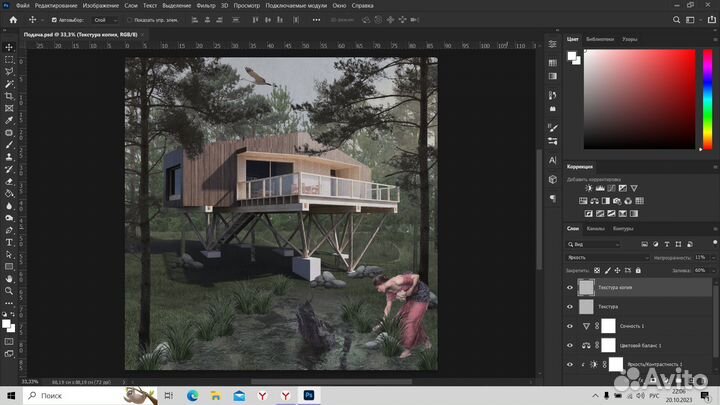Hide the Яркость/Контрастность 1 layer
720x405 pixels.
570,365
